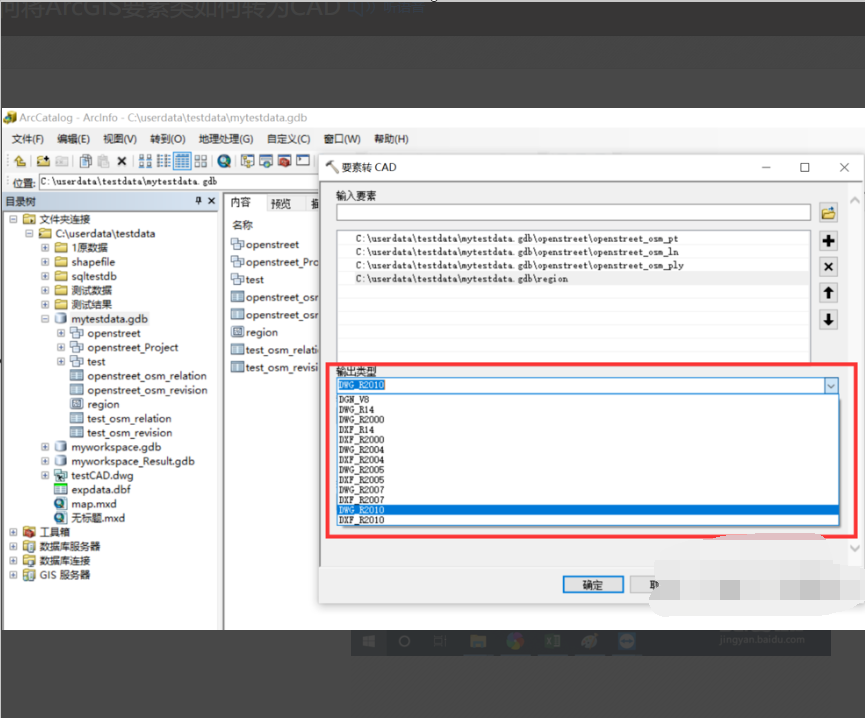The height and width of the screenshot is (718, 865).
Task: Open the 自定义(C) menu
Action: click(x=288, y=139)
